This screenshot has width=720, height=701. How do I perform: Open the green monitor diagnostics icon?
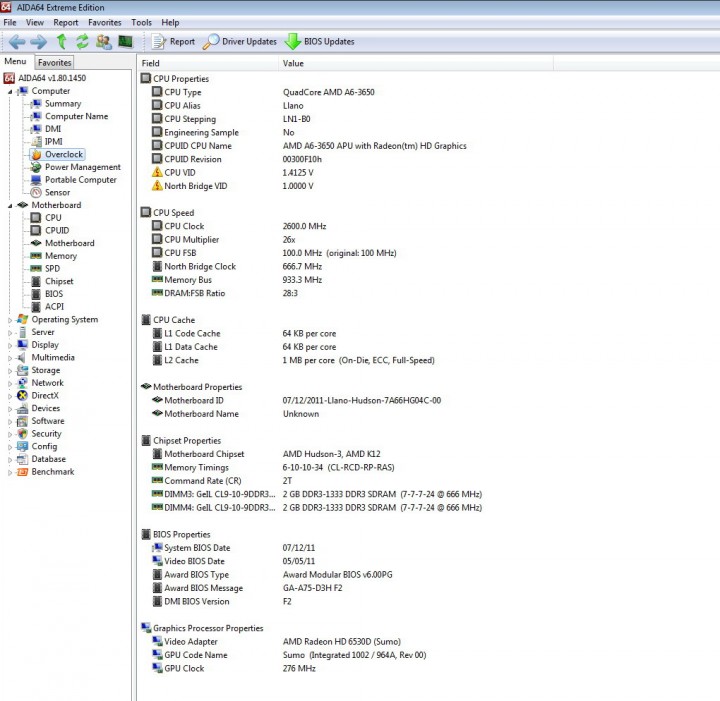coord(125,42)
